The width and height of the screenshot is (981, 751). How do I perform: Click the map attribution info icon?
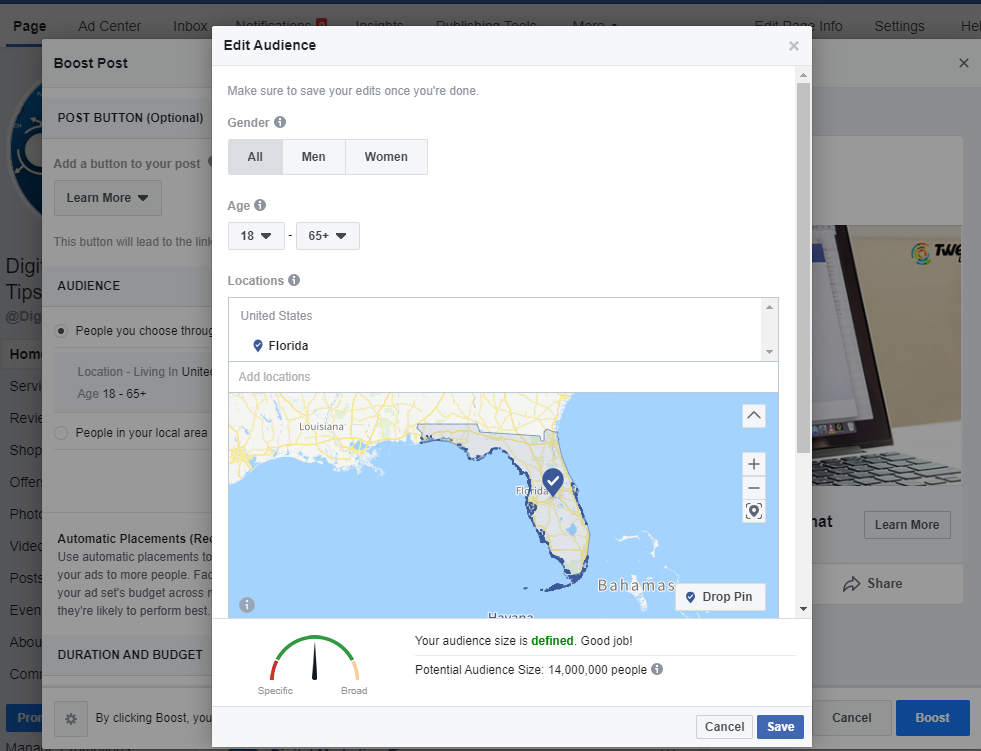click(x=246, y=604)
